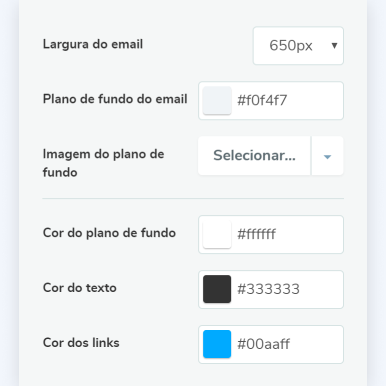Click the Cor do texto label
This screenshot has height=386, width=386.
(x=80, y=288)
